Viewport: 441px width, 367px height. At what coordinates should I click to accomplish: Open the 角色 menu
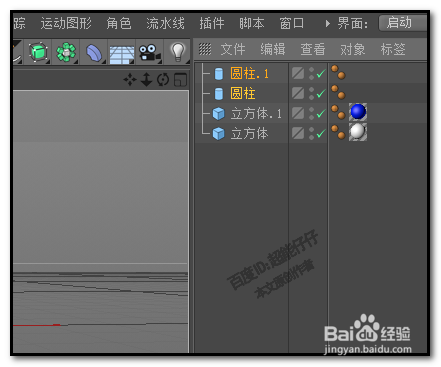[119, 23]
